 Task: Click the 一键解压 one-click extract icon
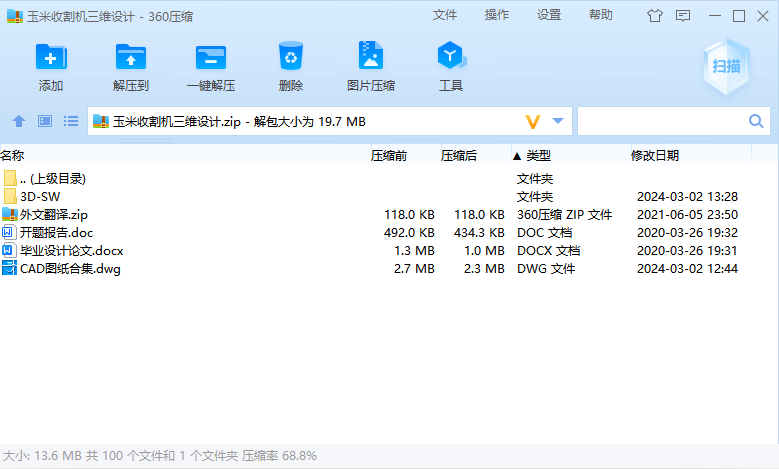coord(211,58)
